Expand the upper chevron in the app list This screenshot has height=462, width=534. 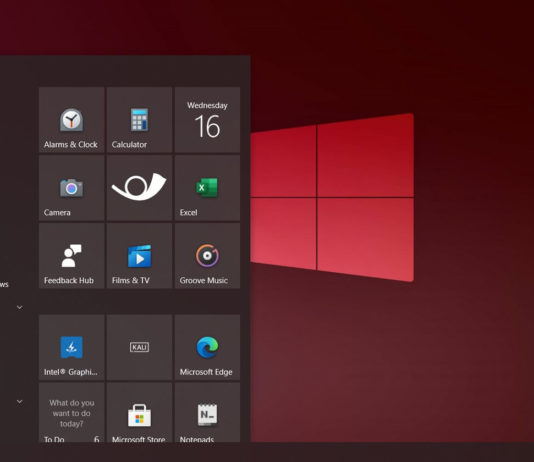[x=20, y=307]
